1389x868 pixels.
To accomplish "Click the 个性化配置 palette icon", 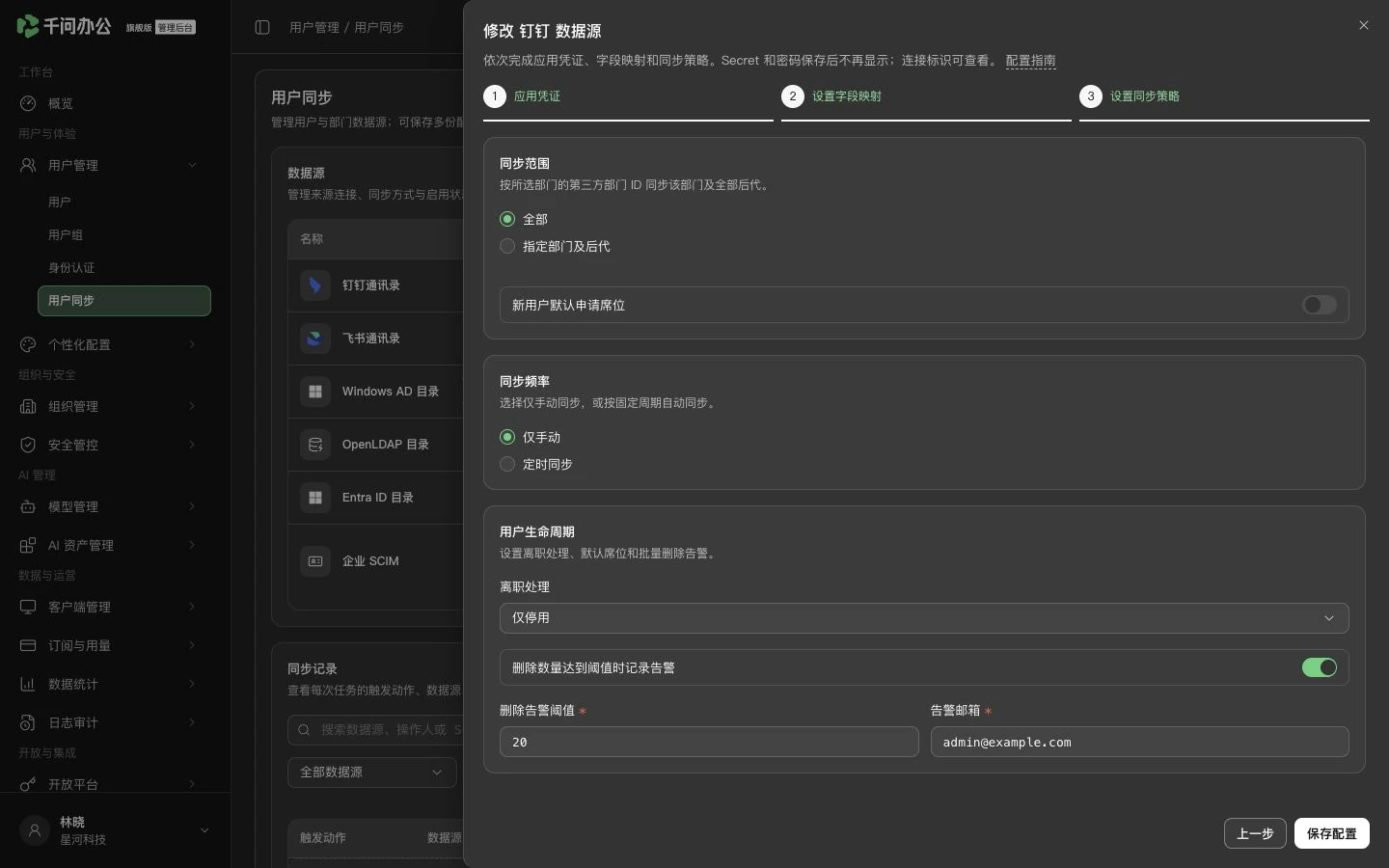I will (x=28, y=344).
